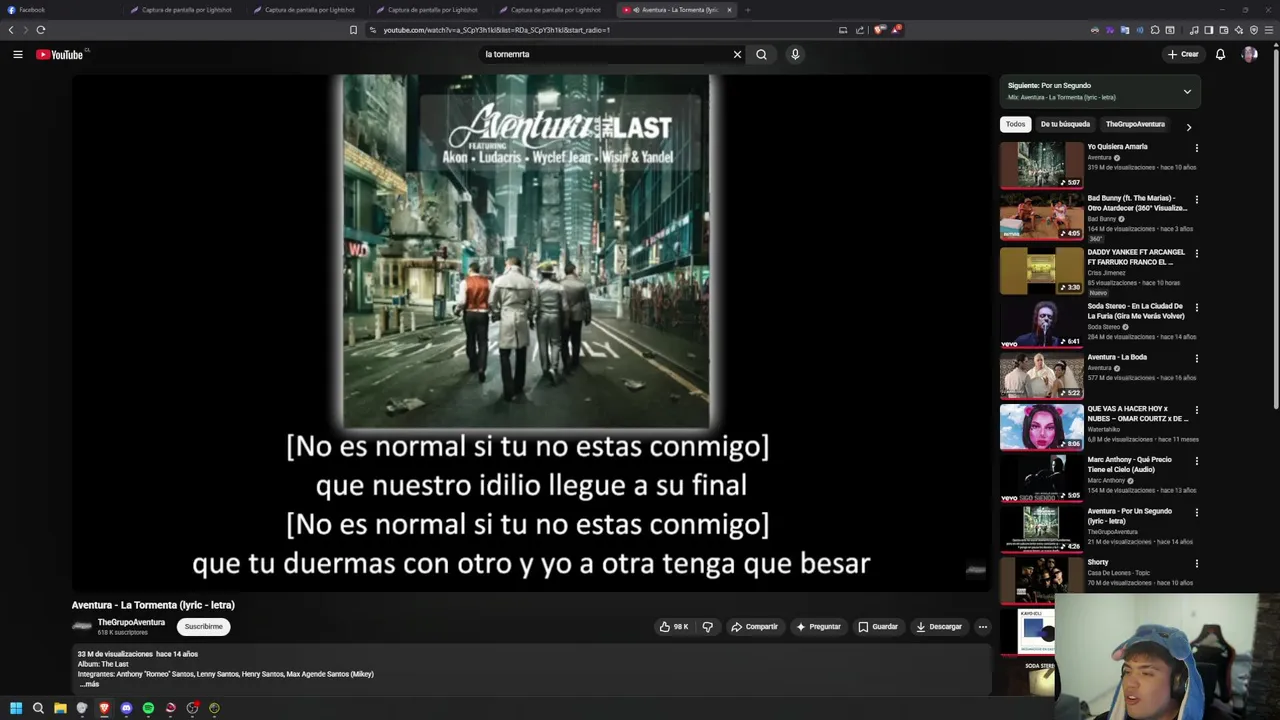Open File Explorer from taskbar
Image resolution: width=1280 pixels, height=720 pixels.
pos(60,708)
